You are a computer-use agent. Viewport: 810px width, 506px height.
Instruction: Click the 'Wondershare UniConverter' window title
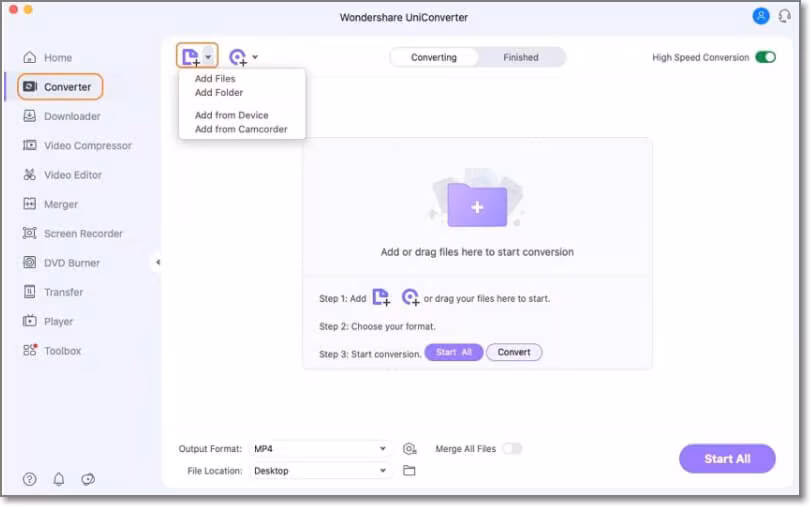coord(403,17)
